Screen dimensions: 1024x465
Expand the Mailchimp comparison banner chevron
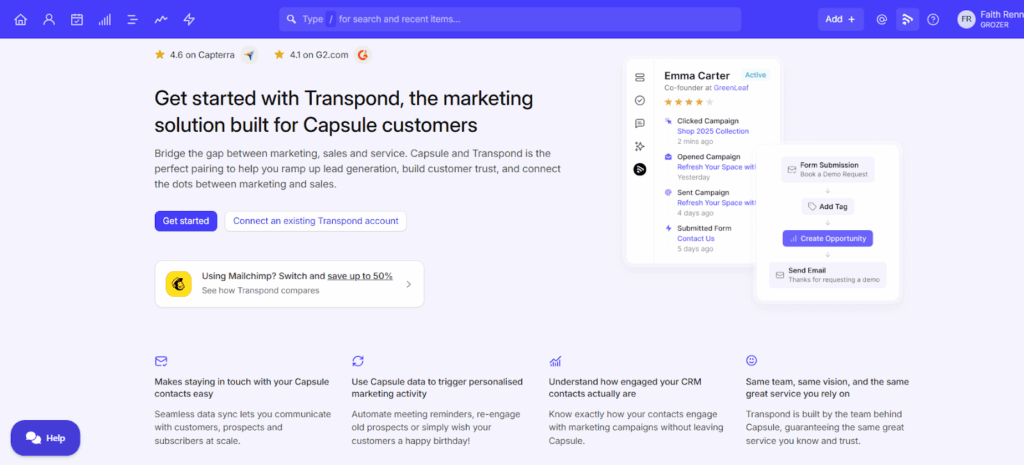click(x=408, y=284)
